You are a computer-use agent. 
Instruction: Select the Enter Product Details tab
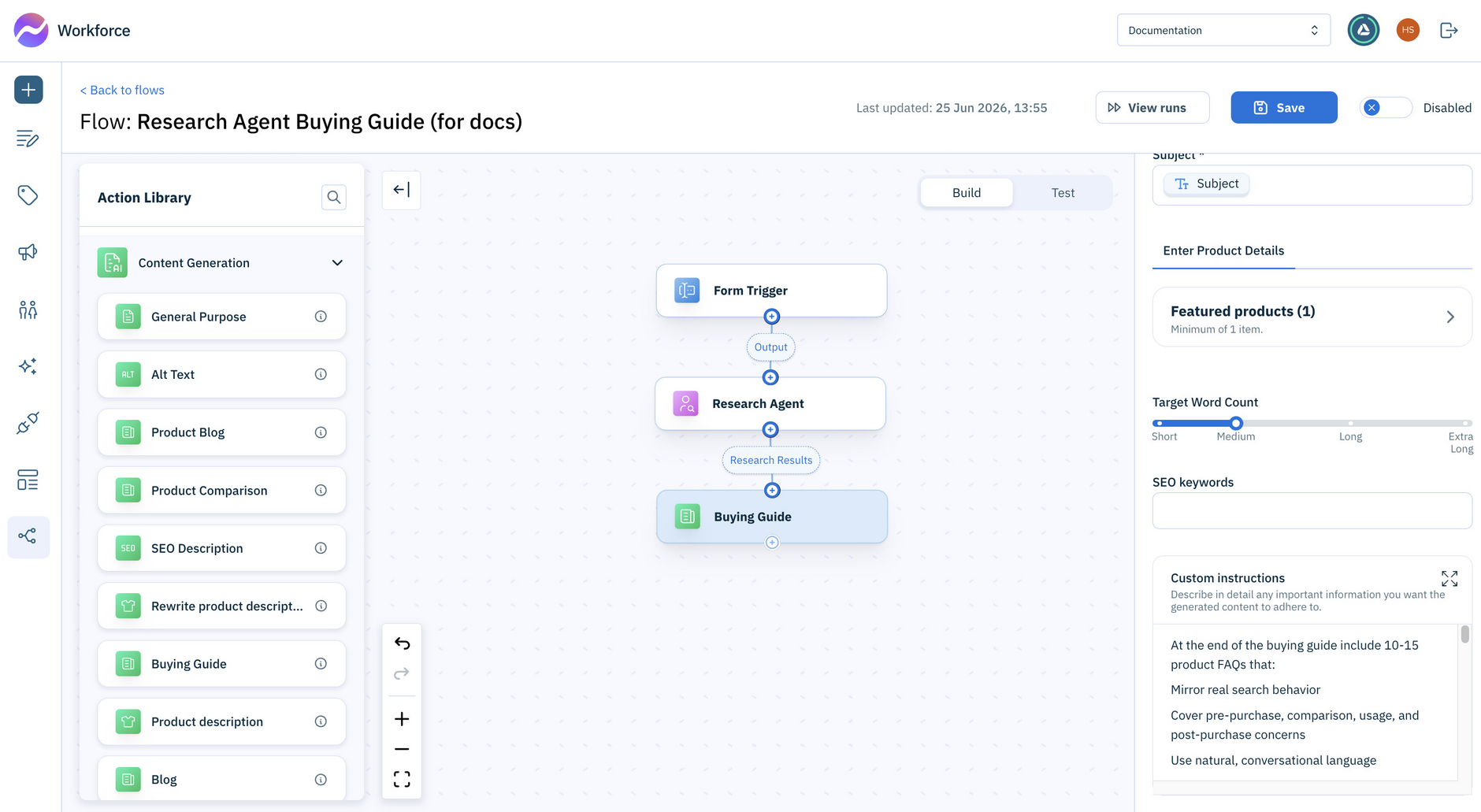pos(1223,250)
